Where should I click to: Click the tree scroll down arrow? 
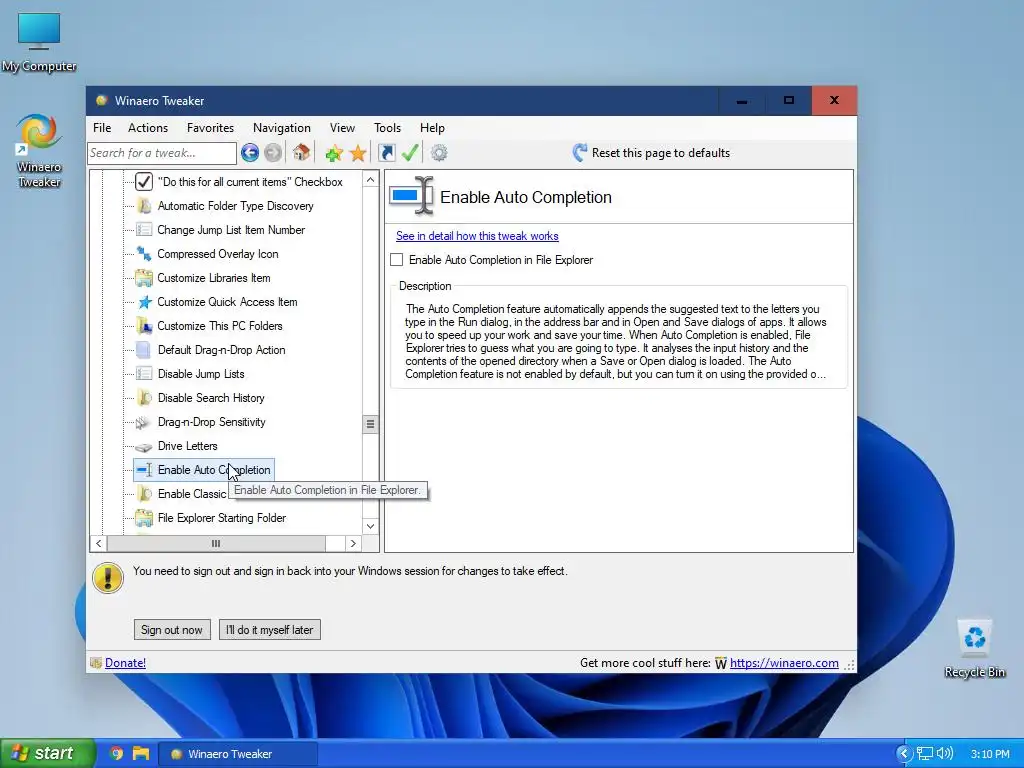pos(370,526)
